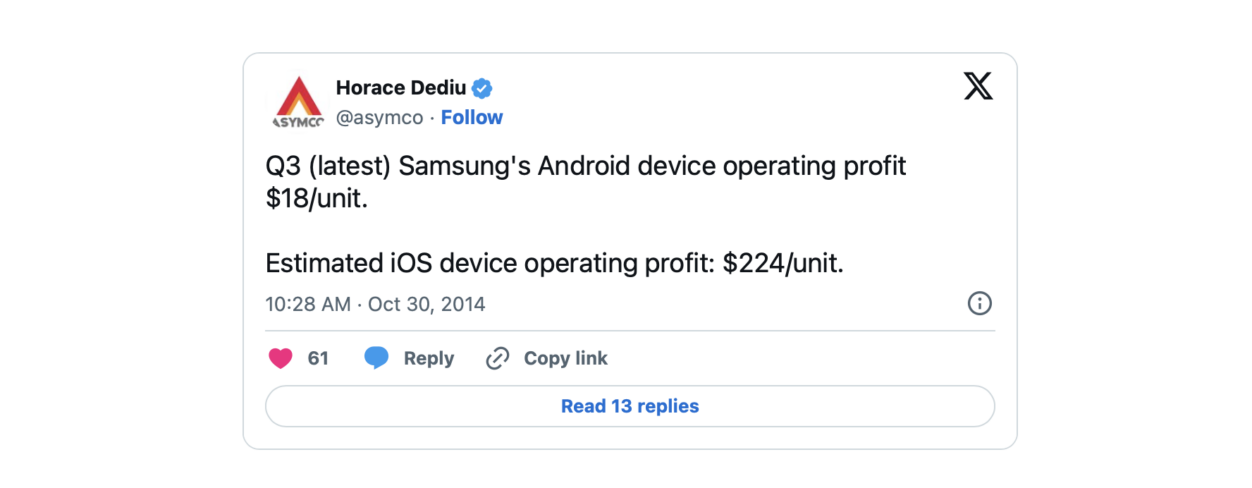This screenshot has width=1252, height=488.
Task: Click the 61 likes count
Action: (x=318, y=358)
